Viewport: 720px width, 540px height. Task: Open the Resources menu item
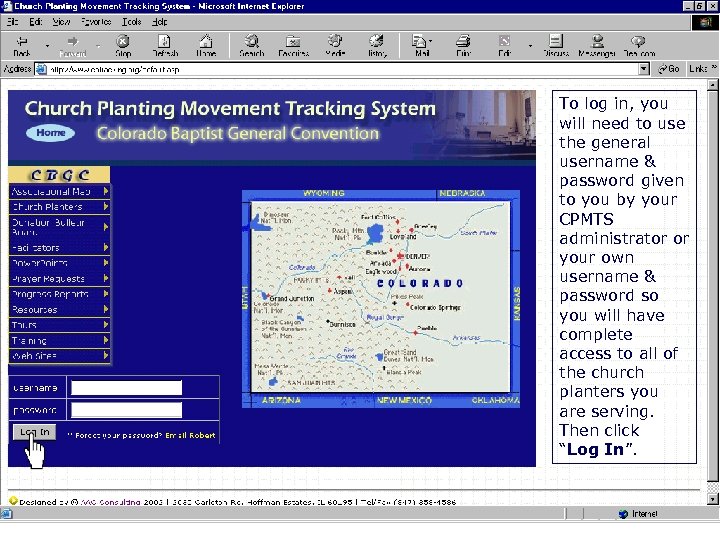(60, 309)
